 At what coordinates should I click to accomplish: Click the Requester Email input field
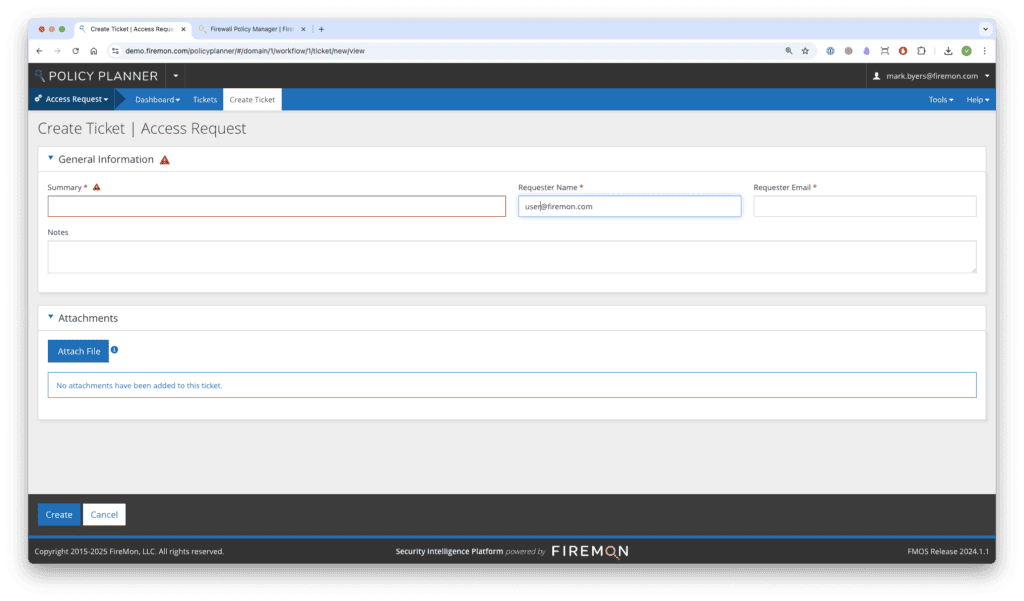pos(864,206)
